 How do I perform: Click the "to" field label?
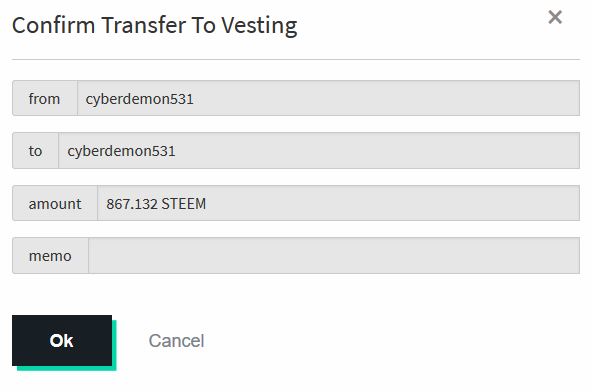pos(35,151)
